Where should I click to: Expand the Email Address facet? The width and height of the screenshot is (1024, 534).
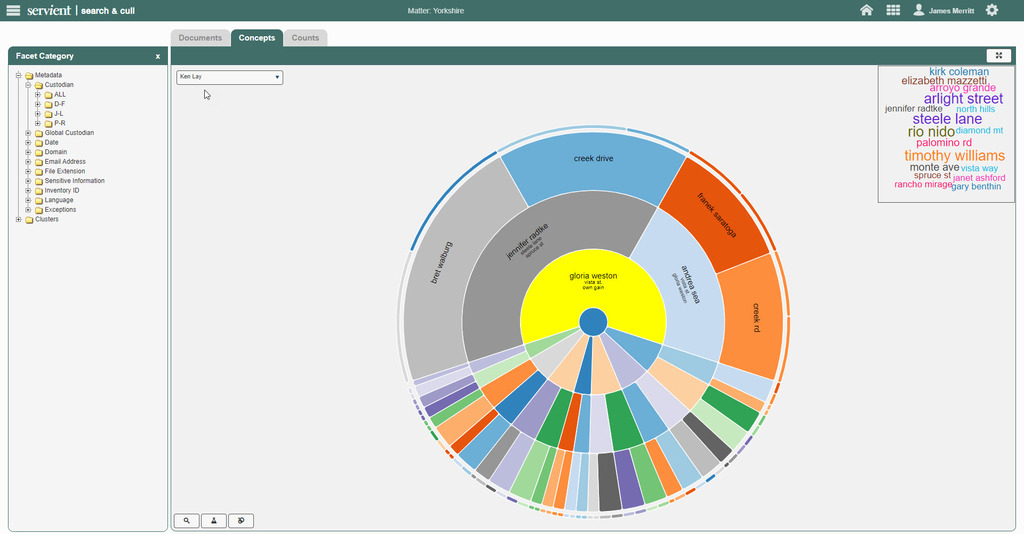pyautogui.click(x=28, y=161)
